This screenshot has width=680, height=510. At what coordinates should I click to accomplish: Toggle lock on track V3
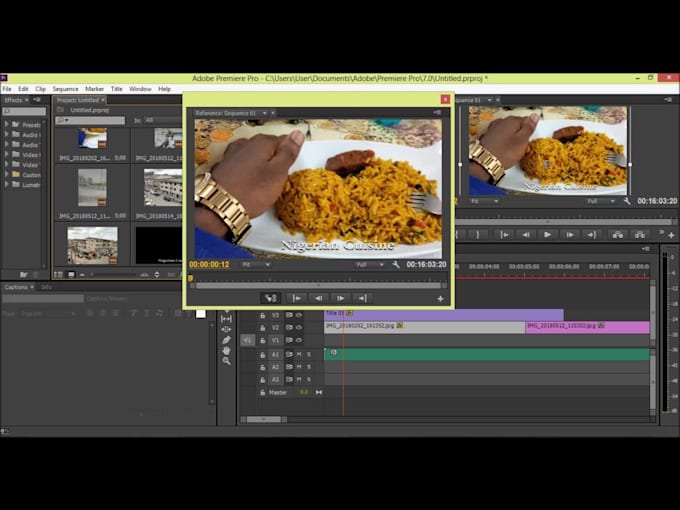pyautogui.click(x=262, y=315)
